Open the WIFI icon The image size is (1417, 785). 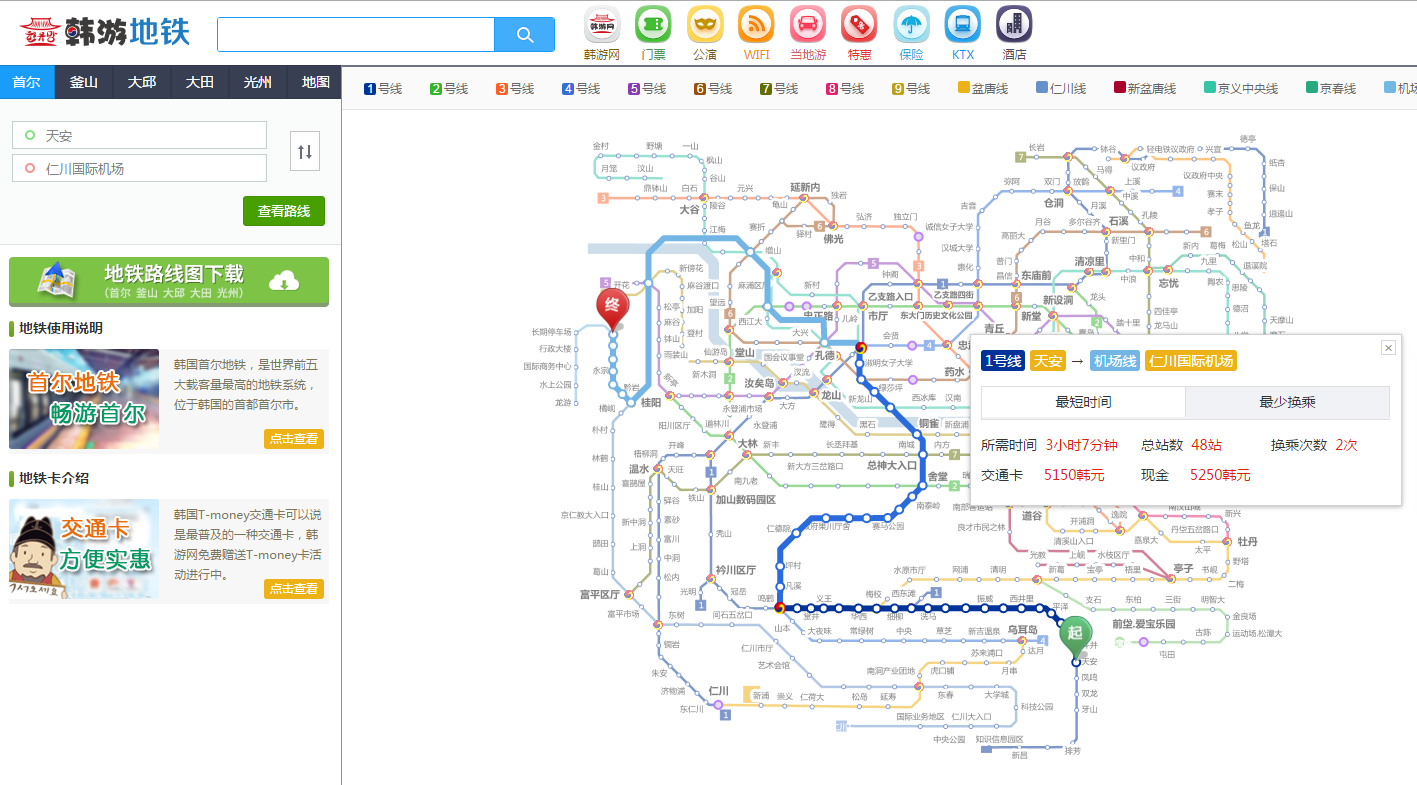[756, 33]
